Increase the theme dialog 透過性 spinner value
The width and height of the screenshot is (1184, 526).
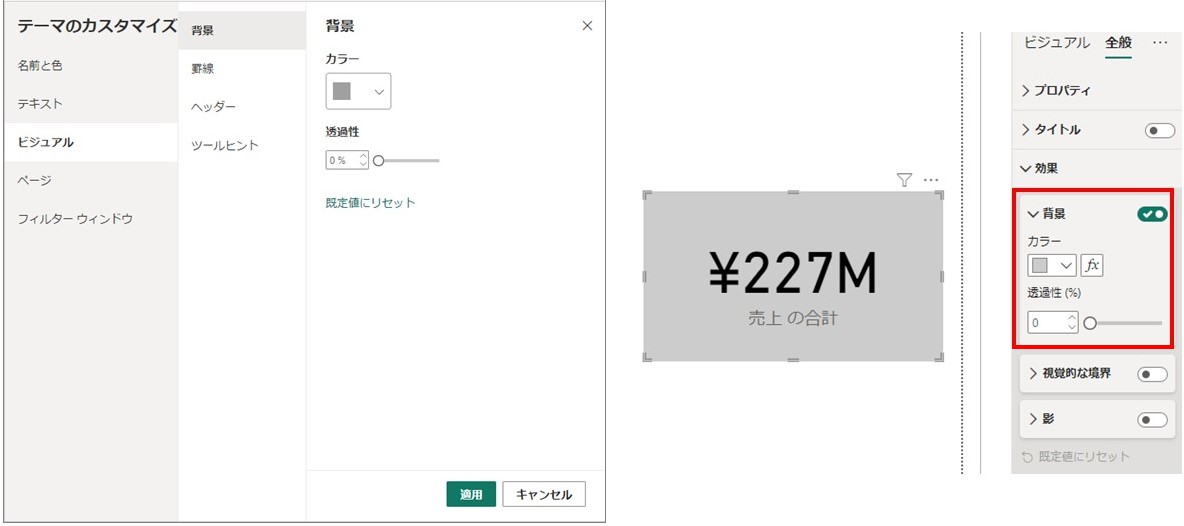pos(363,156)
